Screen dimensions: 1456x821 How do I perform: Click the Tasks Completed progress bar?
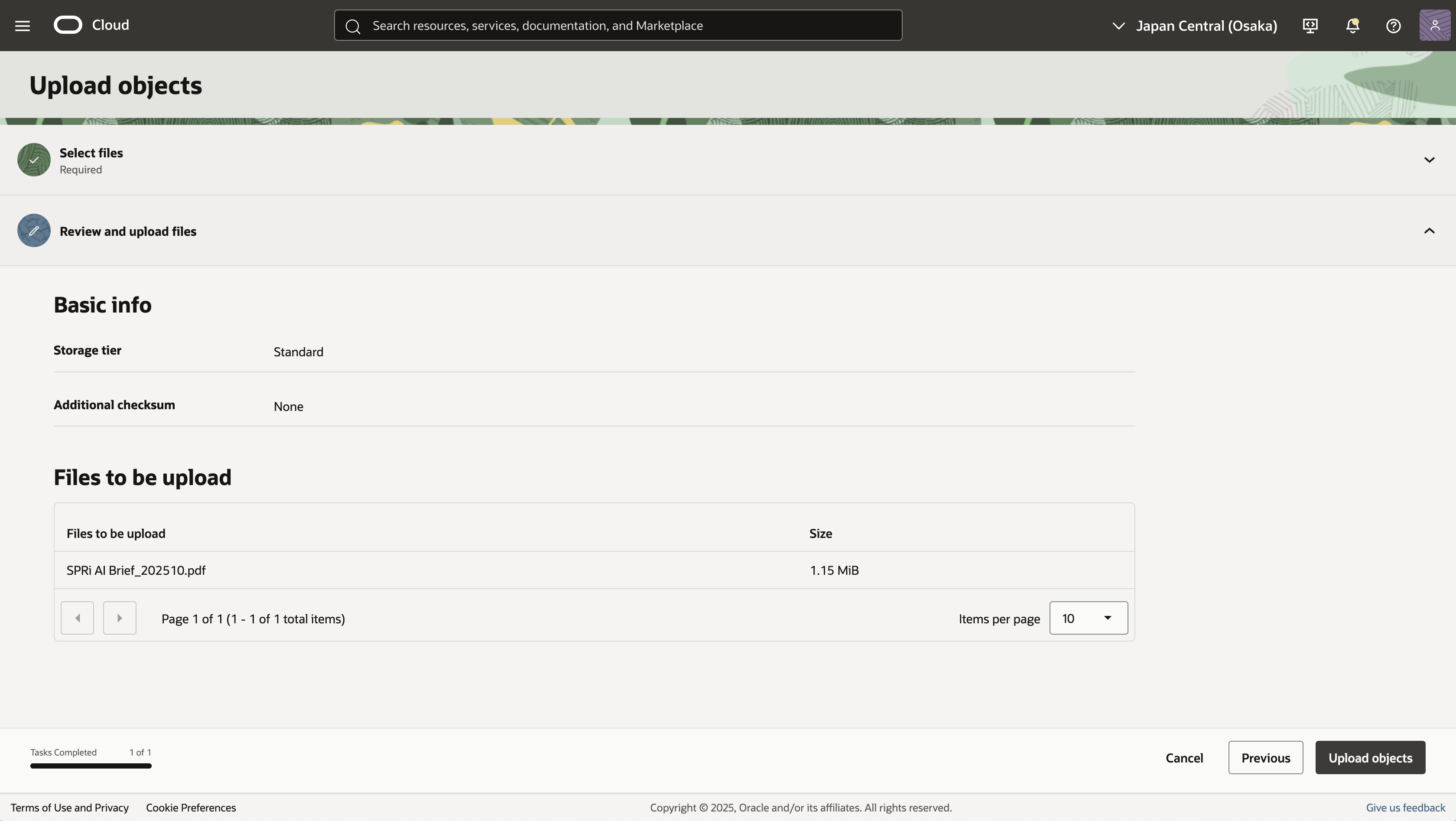[x=91, y=766]
